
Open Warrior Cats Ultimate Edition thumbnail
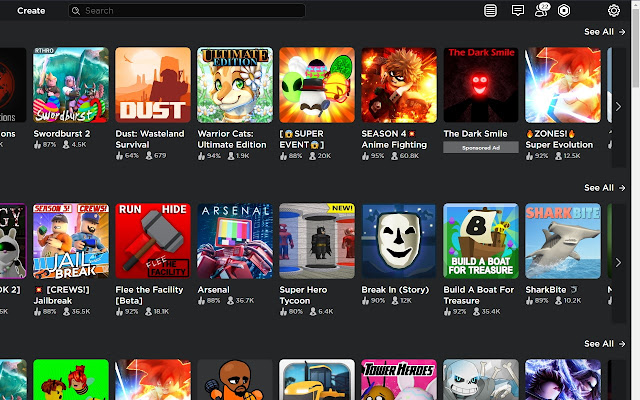click(235, 85)
